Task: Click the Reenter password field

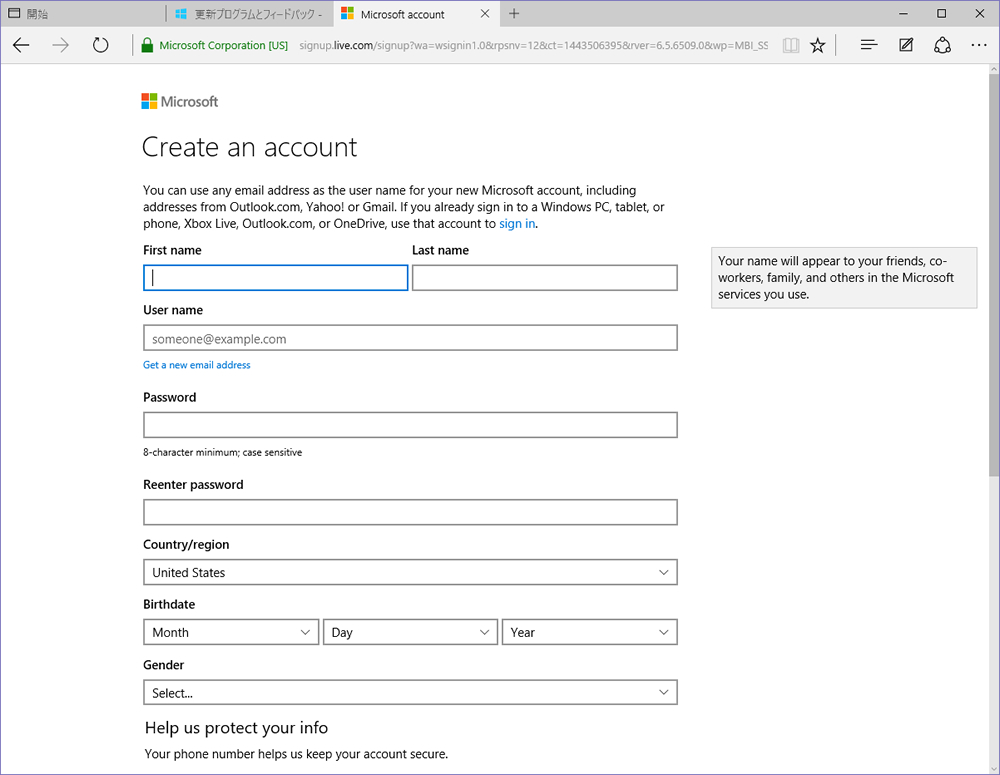Action: [410, 512]
